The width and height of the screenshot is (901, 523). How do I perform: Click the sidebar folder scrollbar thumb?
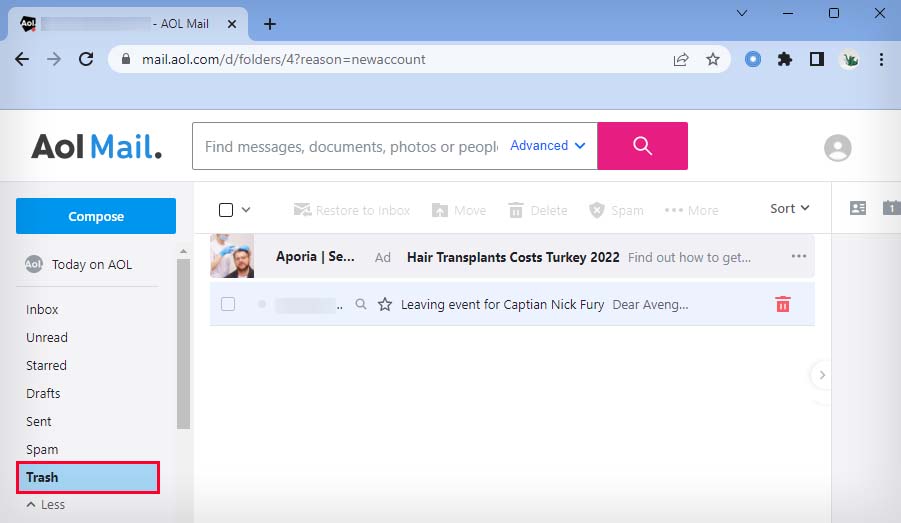point(183,344)
